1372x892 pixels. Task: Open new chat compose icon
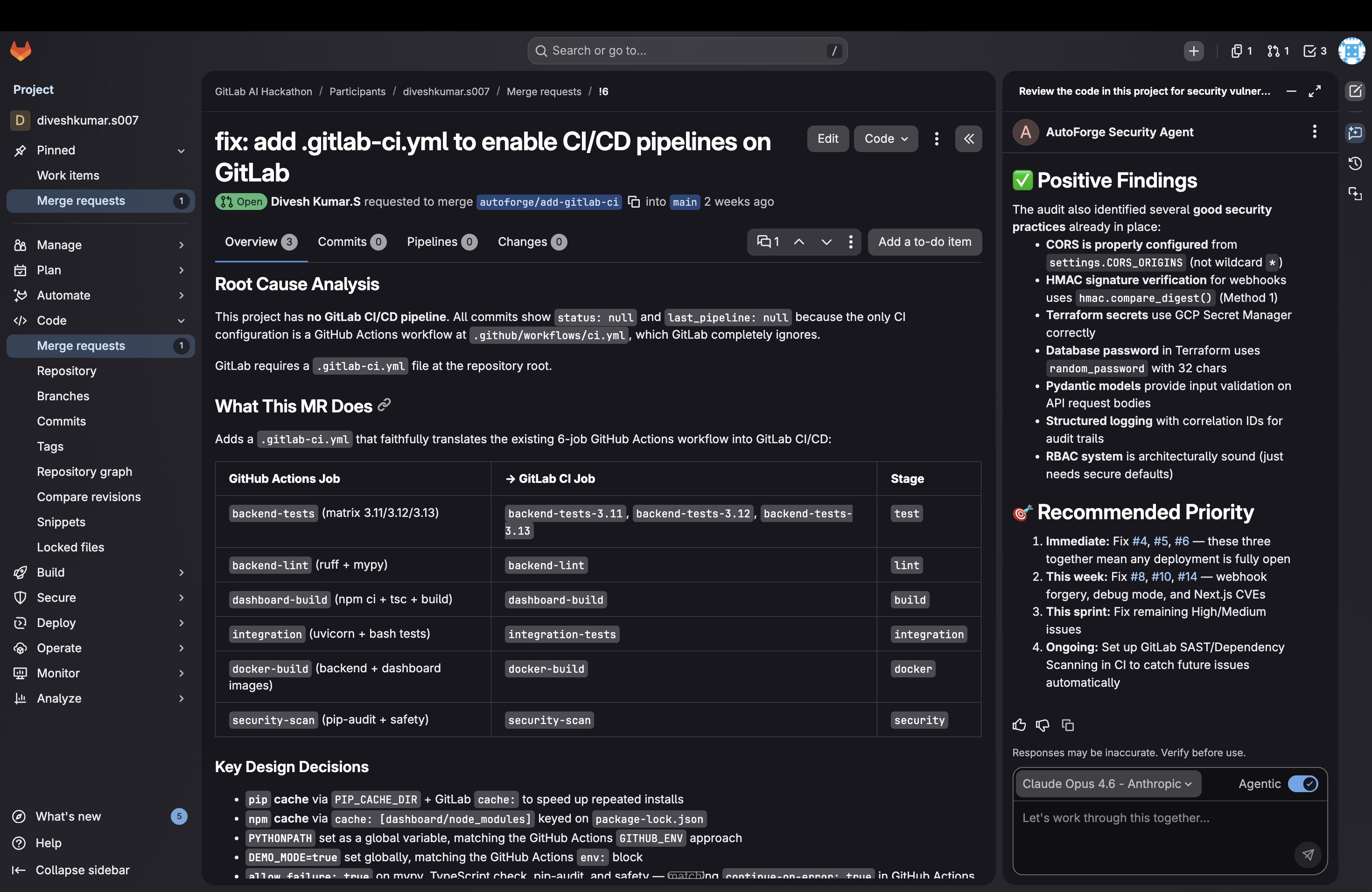coord(1355,91)
